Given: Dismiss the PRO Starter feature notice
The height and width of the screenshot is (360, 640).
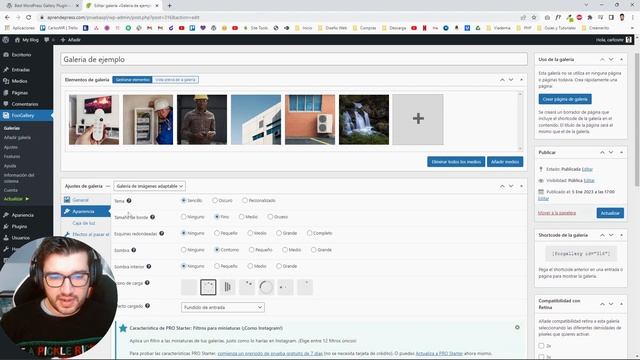Looking at the screenshot, I should pos(517,327).
